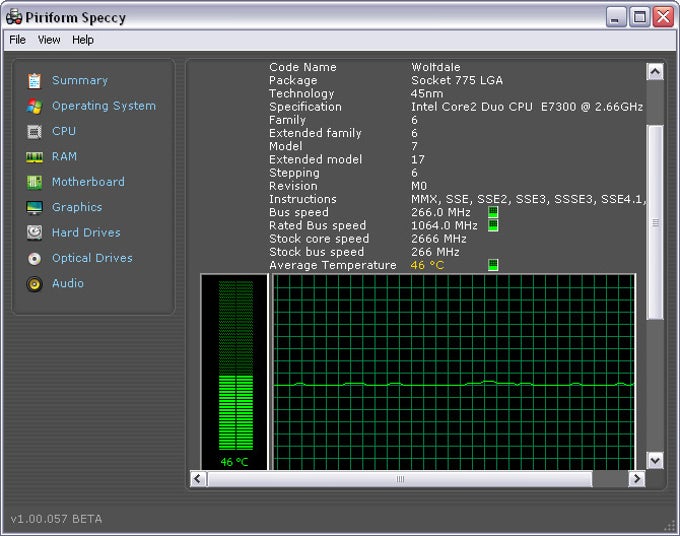This screenshot has height=536, width=680.
Task: Open the File menu
Action: 17,40
